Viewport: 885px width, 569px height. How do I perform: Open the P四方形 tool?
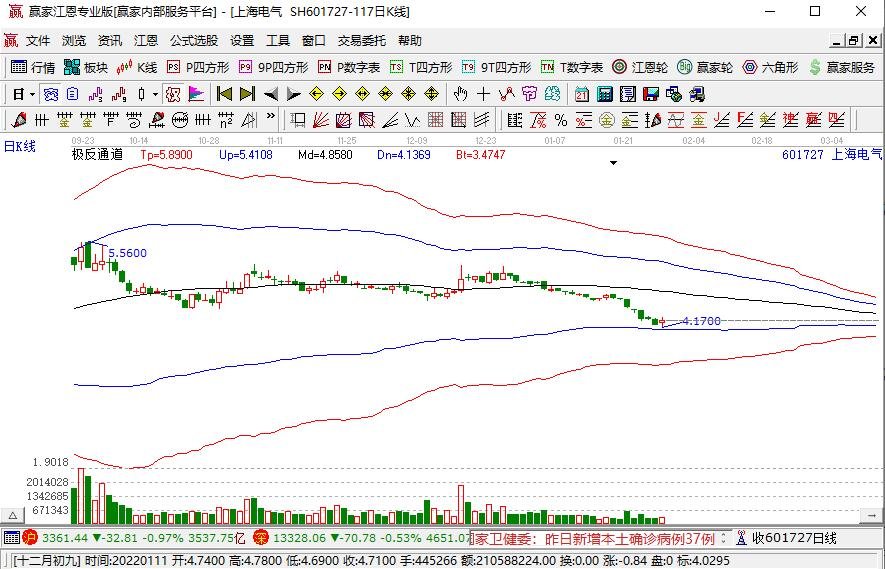[x=198, y=68]
